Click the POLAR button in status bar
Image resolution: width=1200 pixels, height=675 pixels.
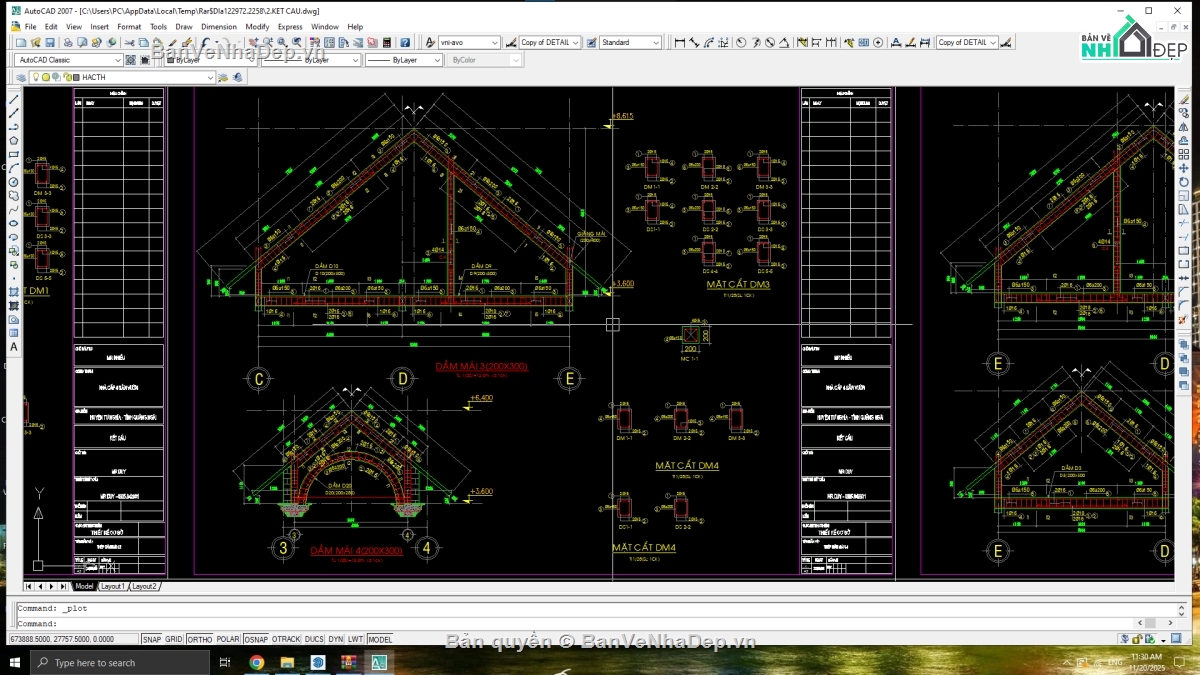pos(228,639)
